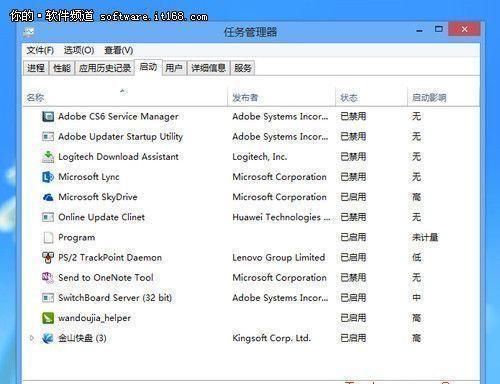The height and width of the screenshot is (384, 500).
Task: Click 低 impact of PS/2 TrackPoint Daemon
Action: click(417, 258)
